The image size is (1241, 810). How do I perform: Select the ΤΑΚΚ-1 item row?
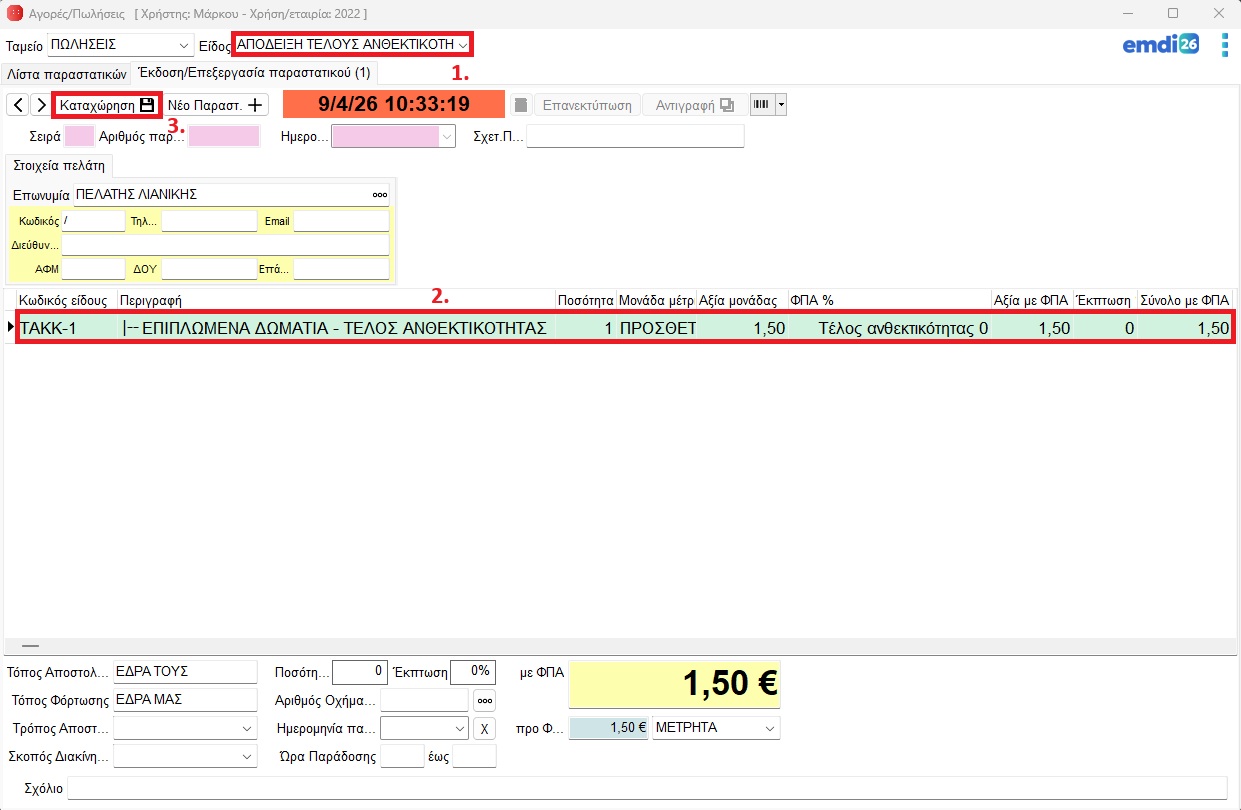[284, 328]
